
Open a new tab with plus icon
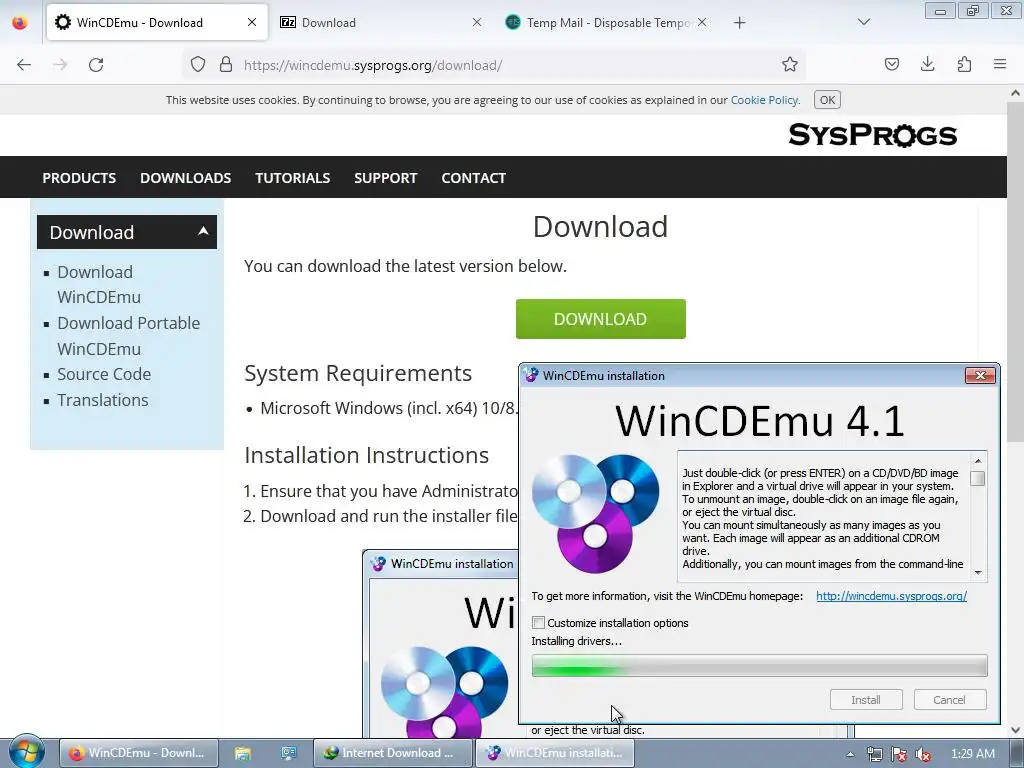tap(739, 23)
